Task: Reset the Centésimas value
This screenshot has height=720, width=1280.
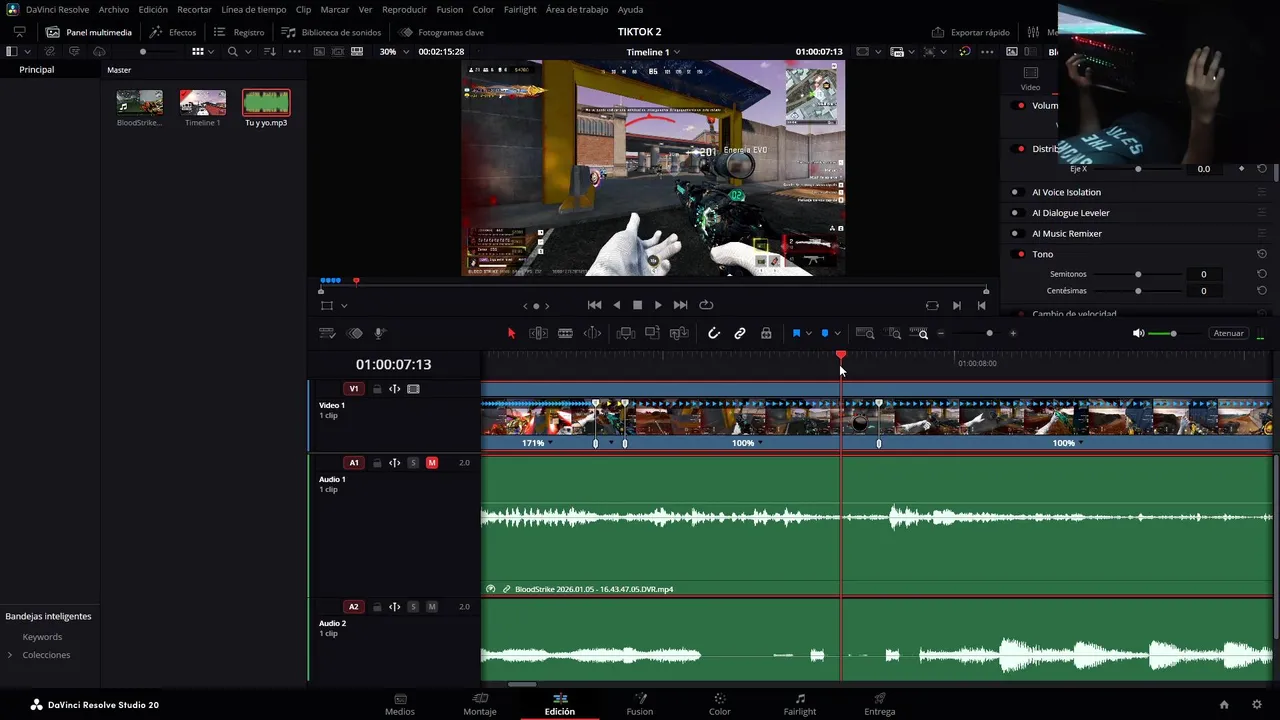Action: (x=1262, y=291)
